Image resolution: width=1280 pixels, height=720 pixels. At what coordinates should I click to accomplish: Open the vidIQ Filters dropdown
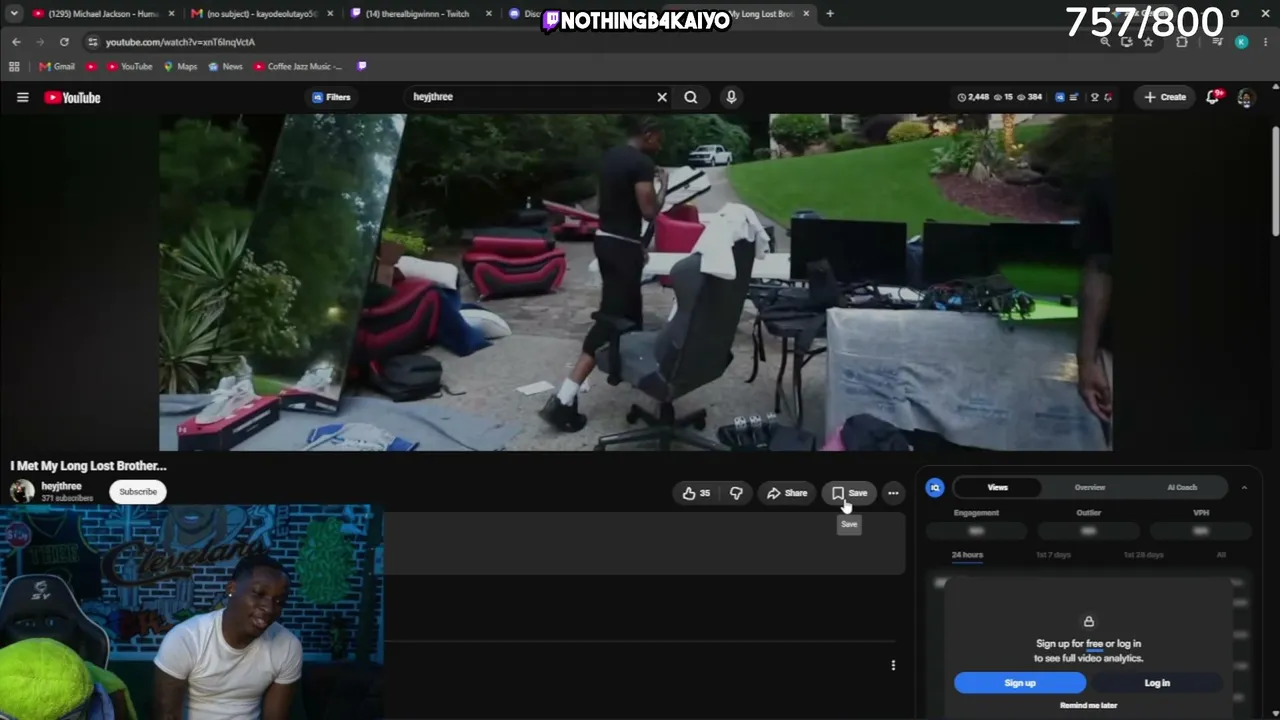tap(331, 97)
